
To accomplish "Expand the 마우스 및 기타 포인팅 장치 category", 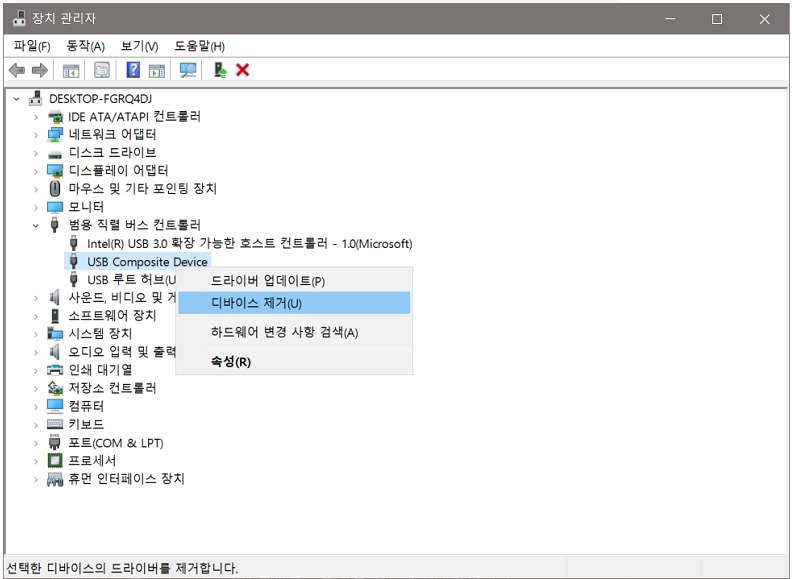I will click(35, 189).
